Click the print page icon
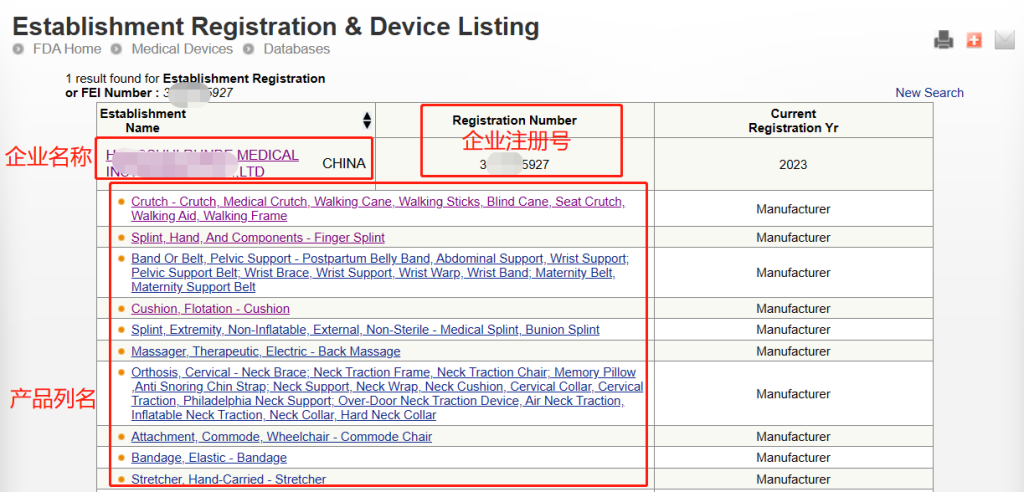The width and height of the screenshot is (1024, 492). [x=943, y=40]
